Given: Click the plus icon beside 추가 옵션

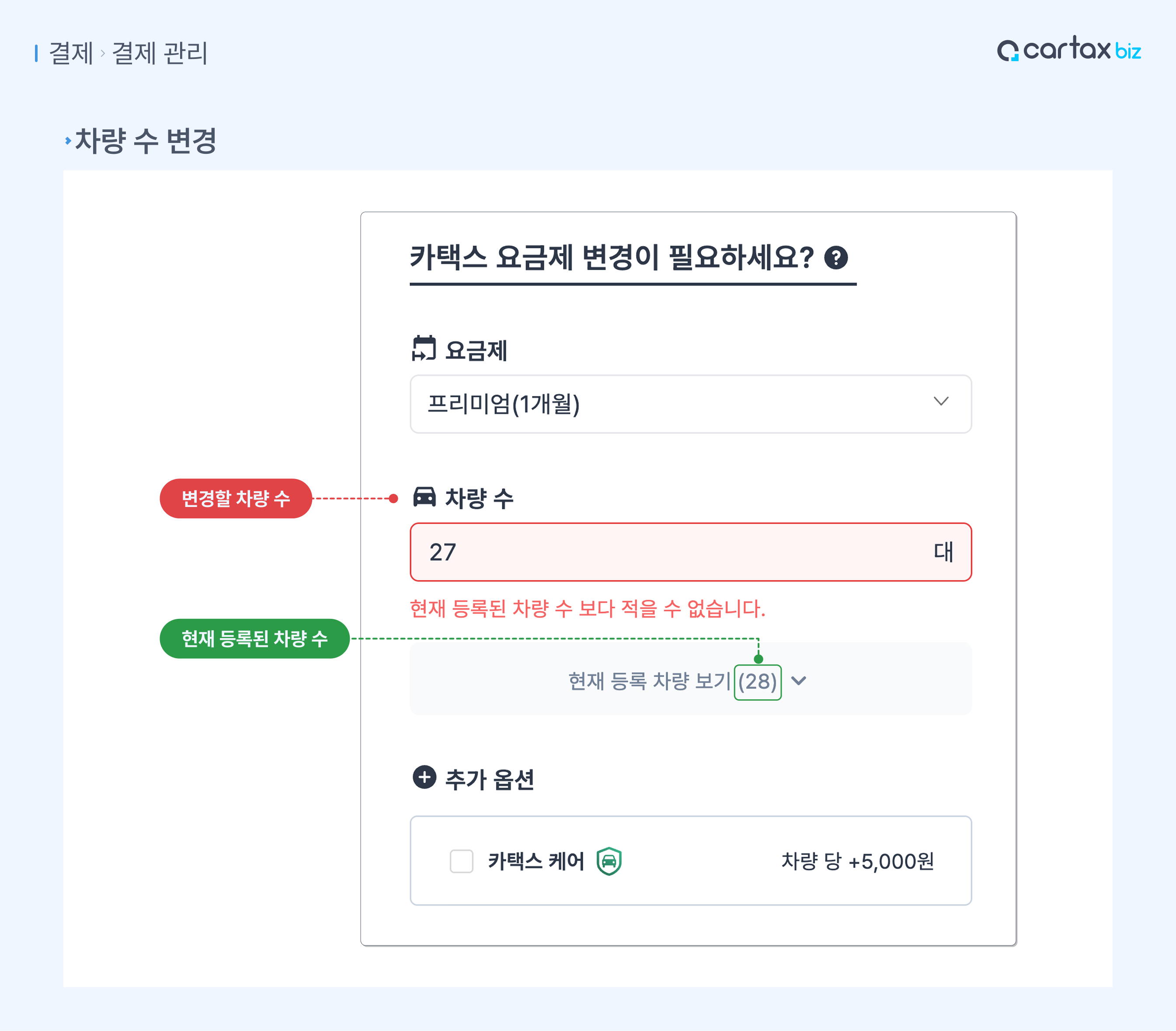Looking at the screenshot, I should 424,778.
